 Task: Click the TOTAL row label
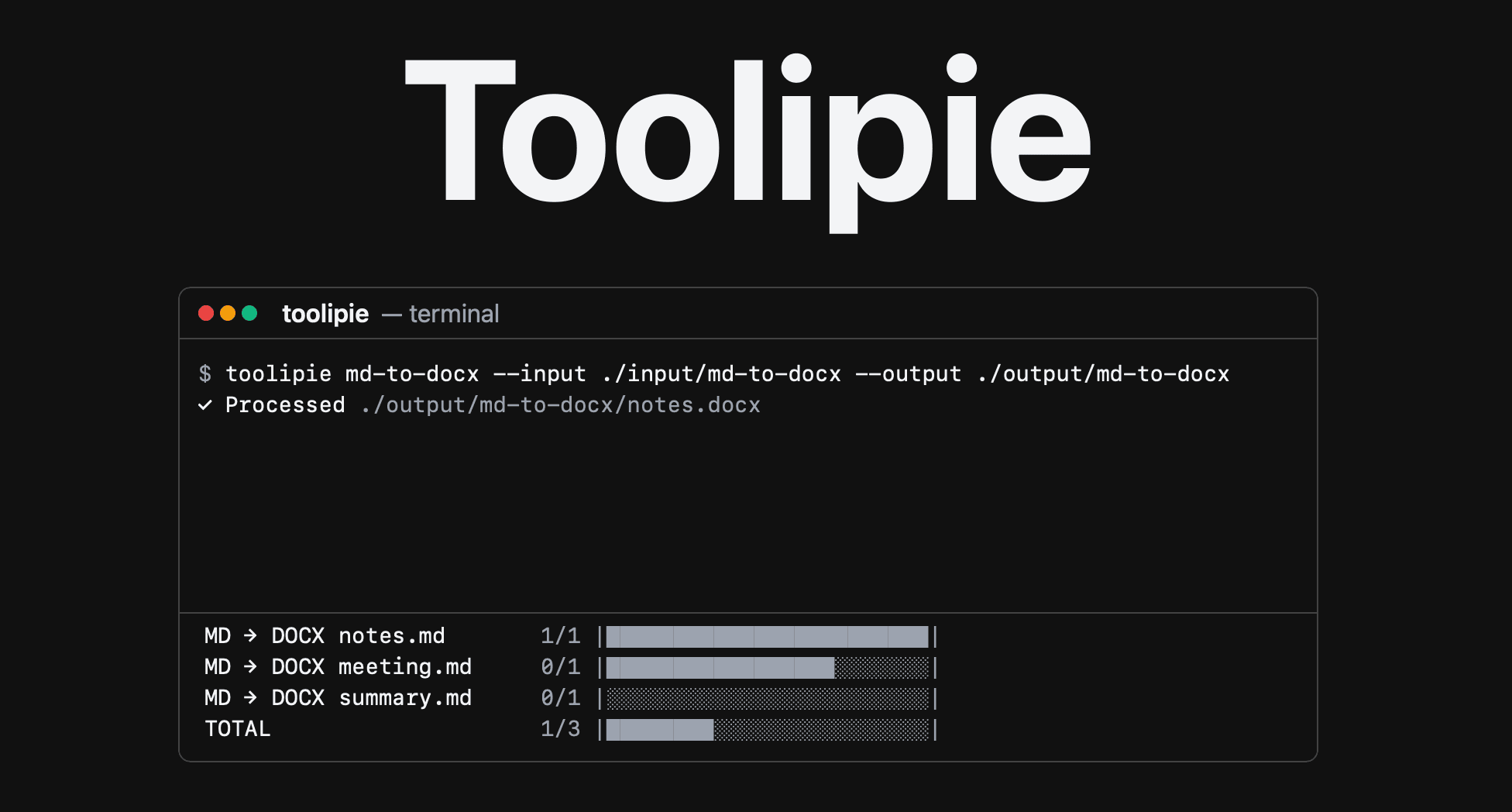[x=238, y=729]
